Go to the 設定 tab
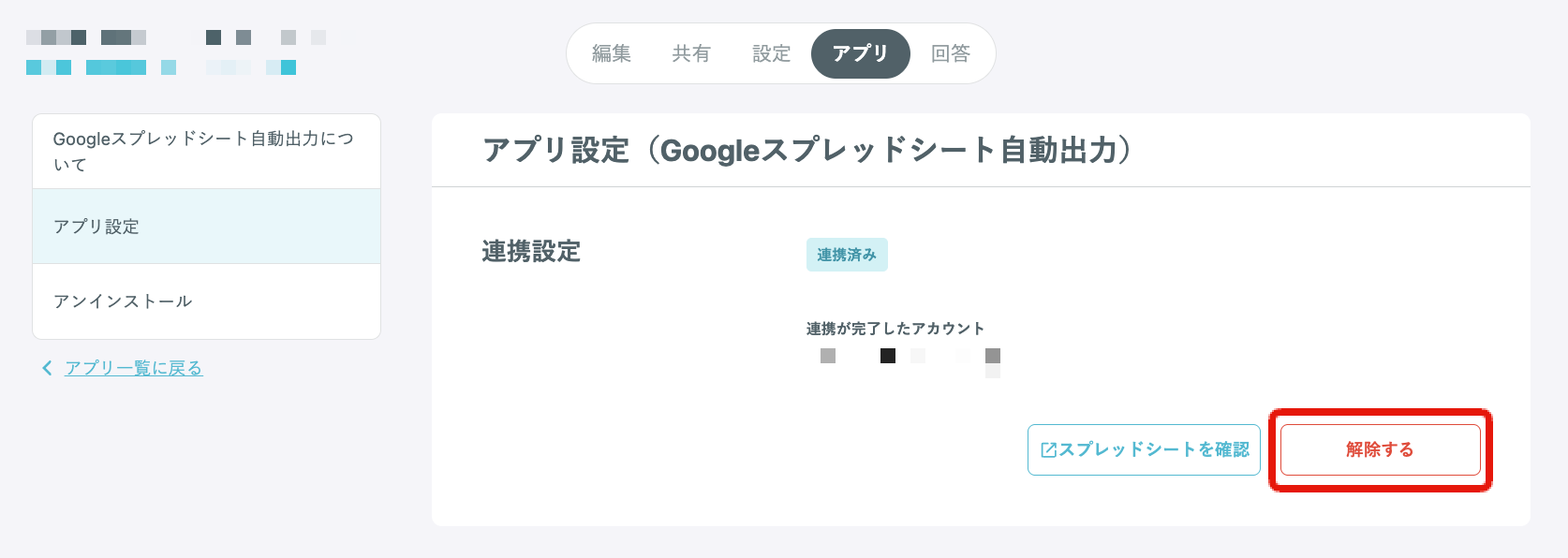The image size is (1568, 558). click(772, 54)
